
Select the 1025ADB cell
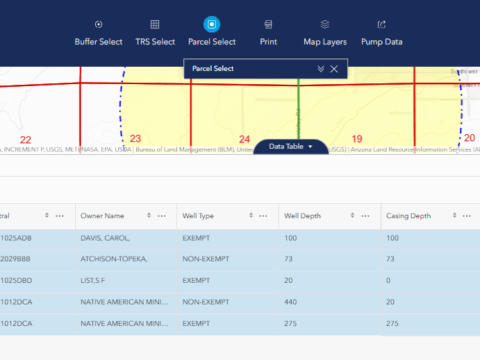37,238
